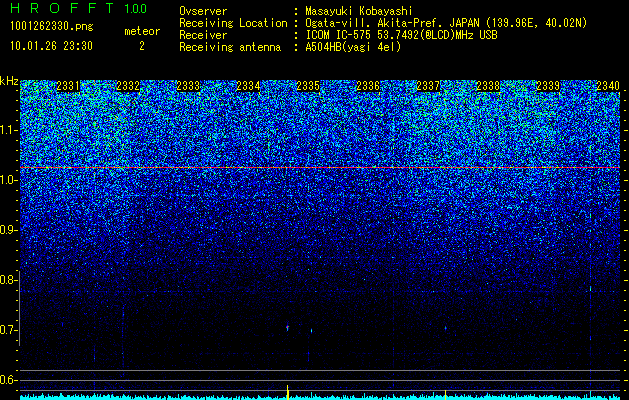Viewport: 629px width, 400px height.
Task: Click the small meteor echo right of 2335
Action: click(x=311, y=331)
